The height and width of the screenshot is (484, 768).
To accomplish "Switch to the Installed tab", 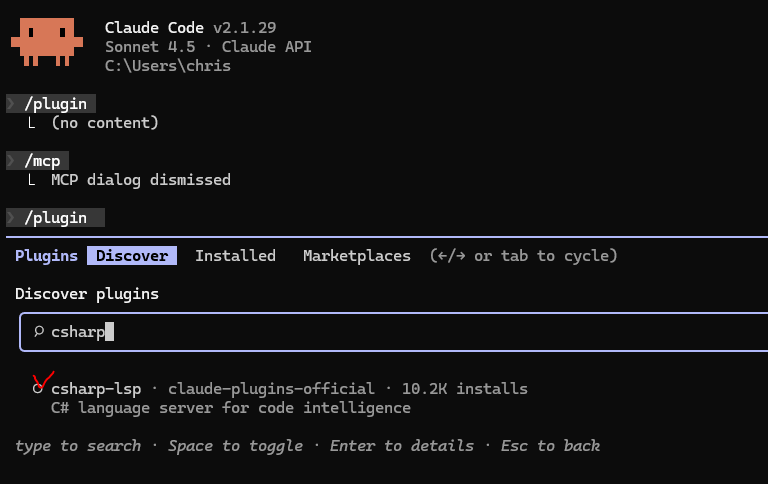I will click(x=235, y=256).
